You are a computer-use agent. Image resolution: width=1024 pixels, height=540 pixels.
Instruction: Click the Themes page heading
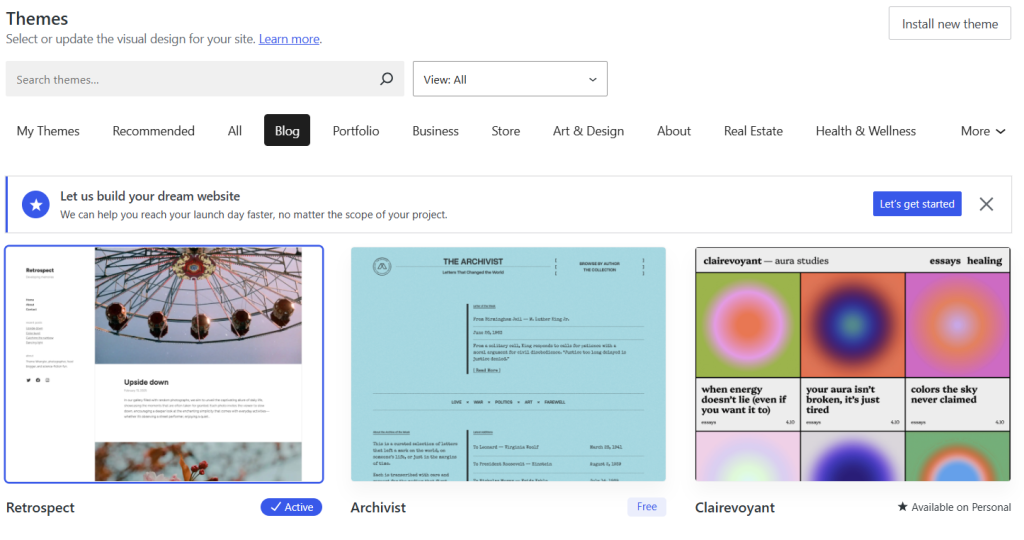[x=37, y=19]
